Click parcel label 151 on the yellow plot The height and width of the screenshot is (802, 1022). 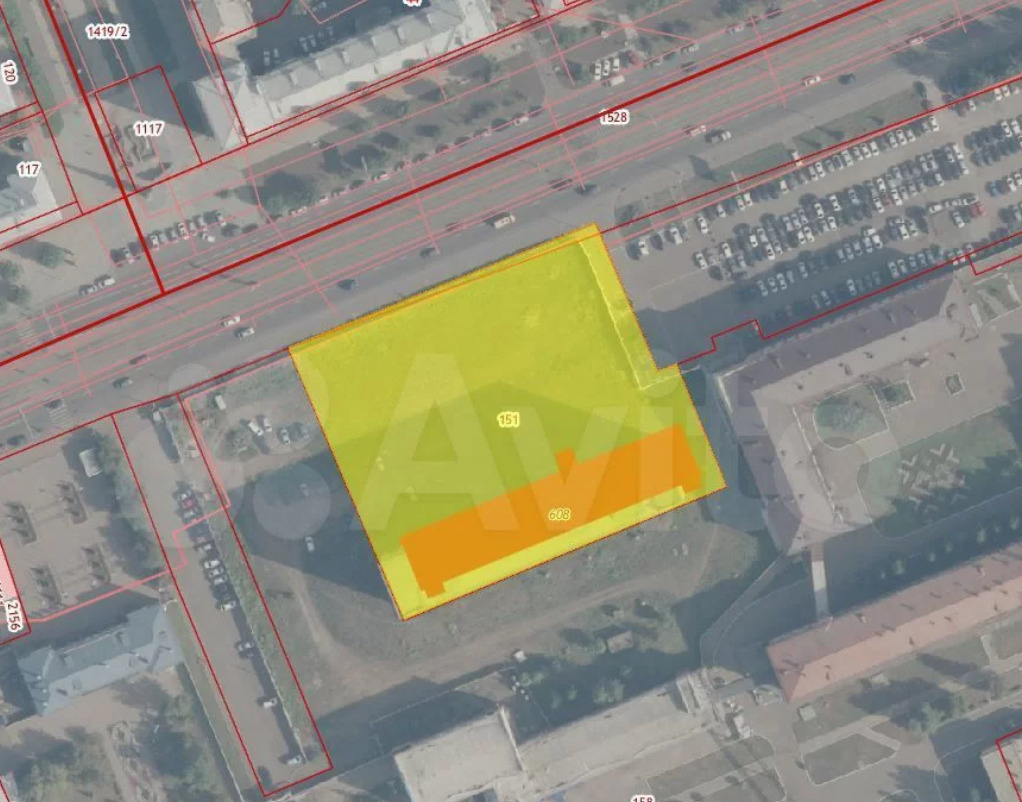point(508,420)
